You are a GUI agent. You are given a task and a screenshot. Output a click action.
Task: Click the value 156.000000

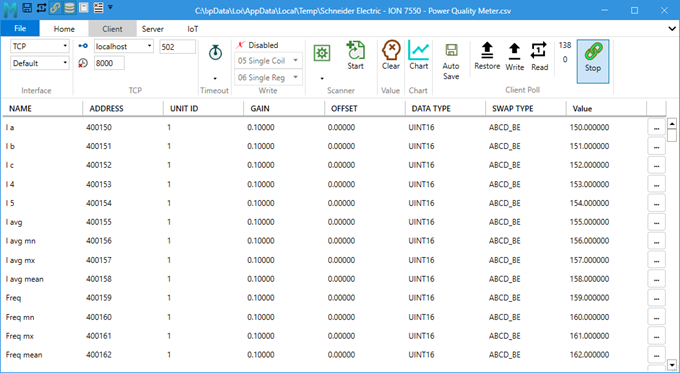[x=589, y=241]
